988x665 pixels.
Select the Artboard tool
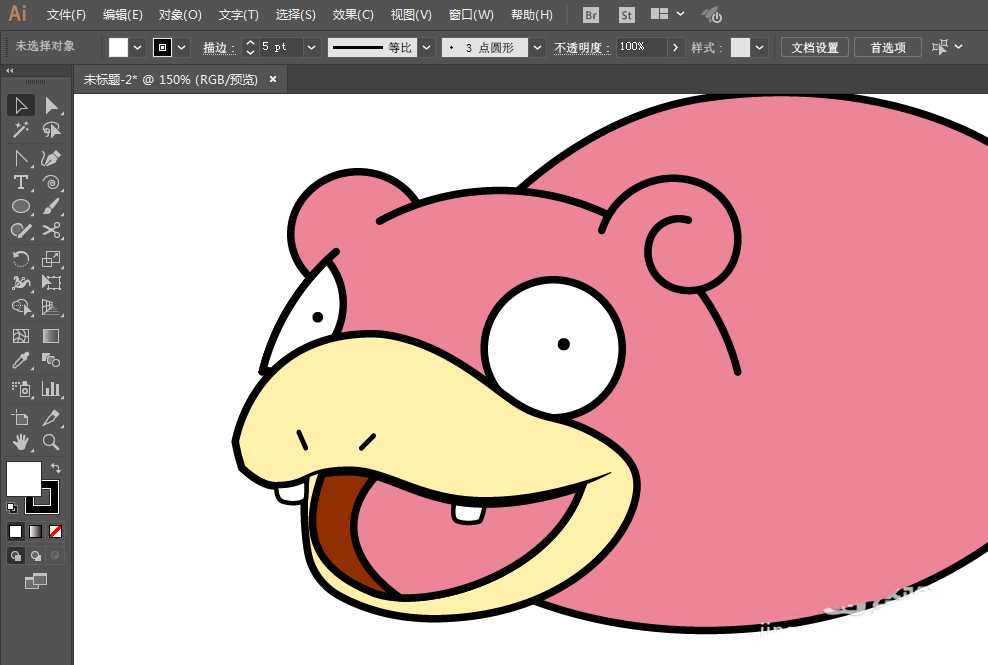point(21,417)
